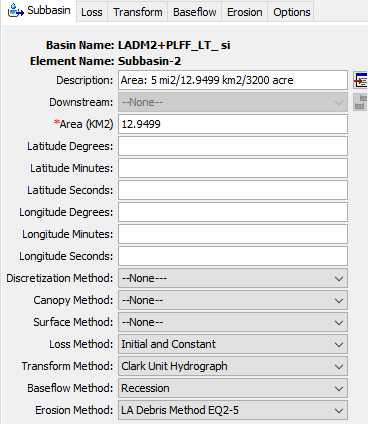Expand the Discretization Method dropdown

pos(233,278)
